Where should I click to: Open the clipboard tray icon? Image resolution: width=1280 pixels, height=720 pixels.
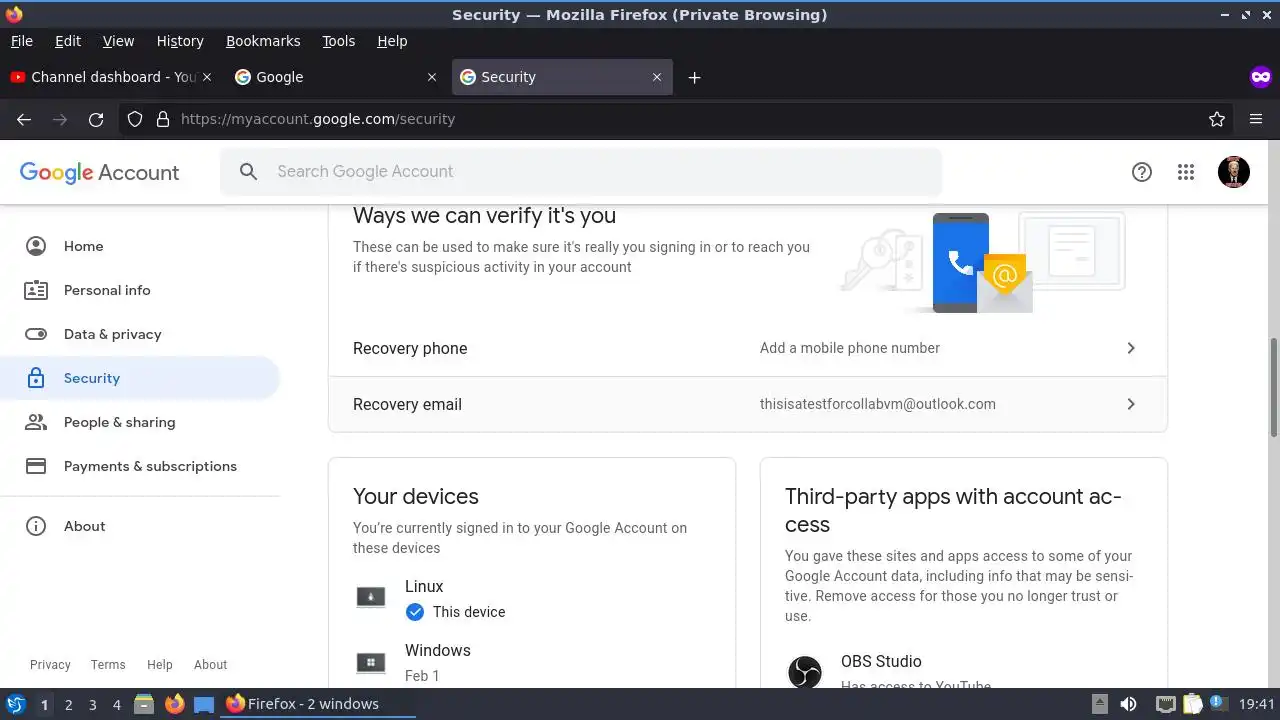pyautogui.click(x=1192, y=704)
